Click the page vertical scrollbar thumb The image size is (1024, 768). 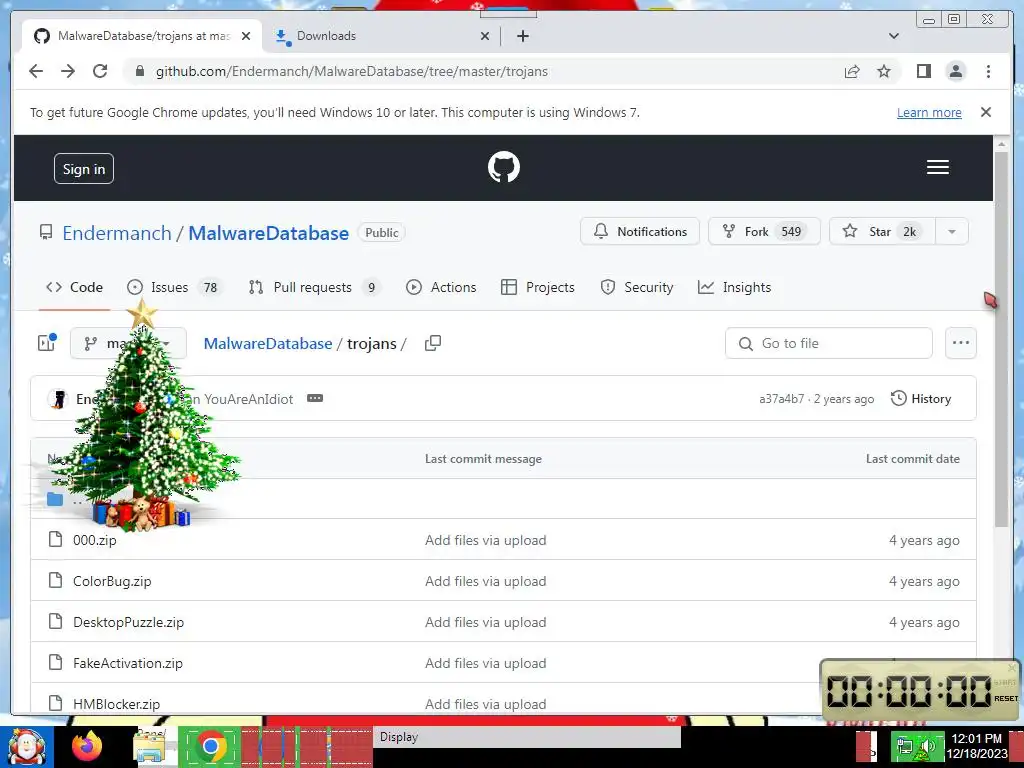[x=1001, y=340]
